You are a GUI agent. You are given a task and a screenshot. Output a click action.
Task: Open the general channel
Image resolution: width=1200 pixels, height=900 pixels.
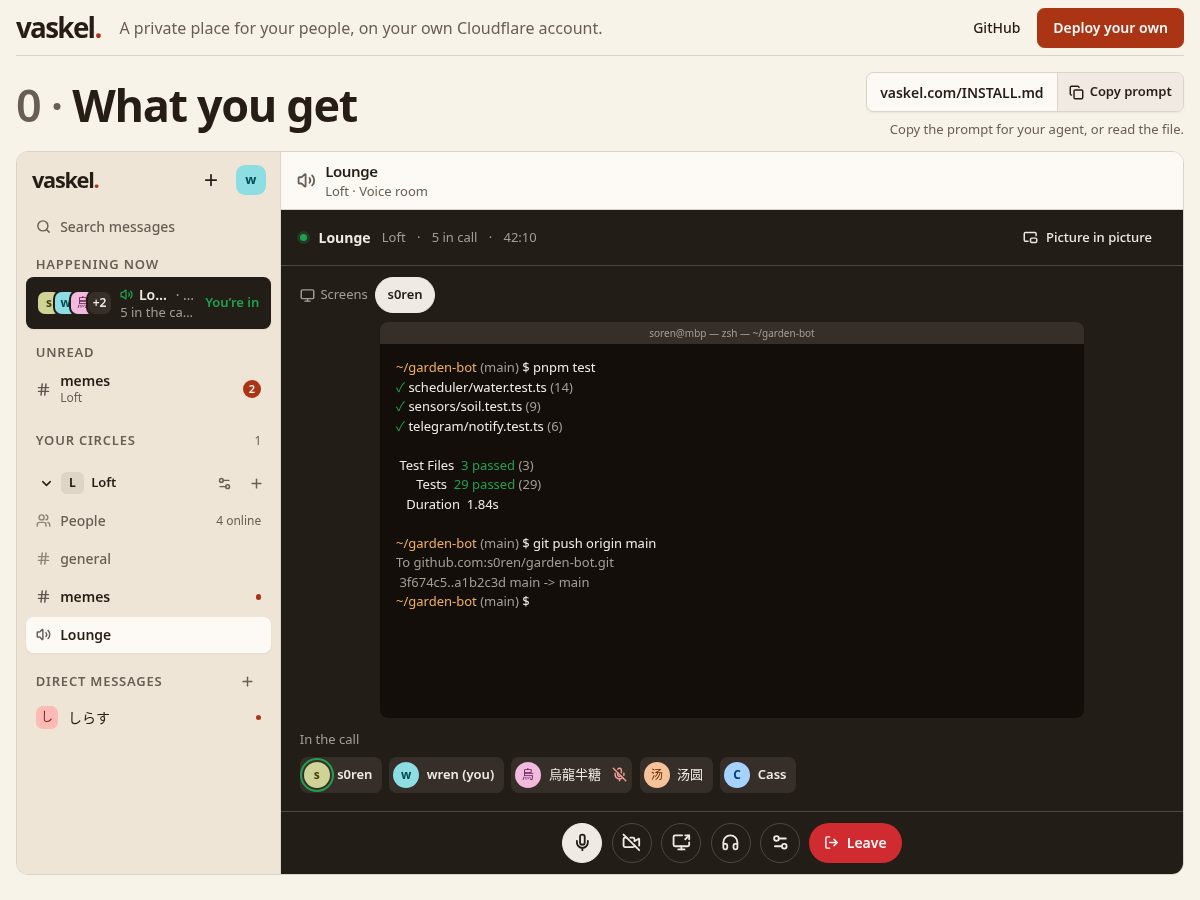(x=148, y=559)
